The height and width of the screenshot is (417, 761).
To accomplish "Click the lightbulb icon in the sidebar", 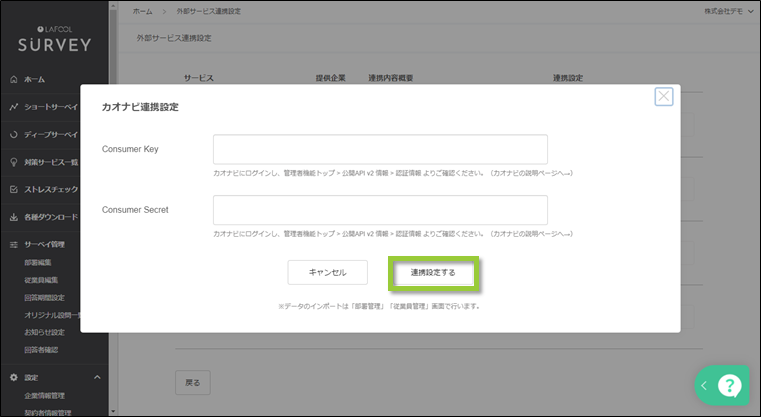I will 13,162.
